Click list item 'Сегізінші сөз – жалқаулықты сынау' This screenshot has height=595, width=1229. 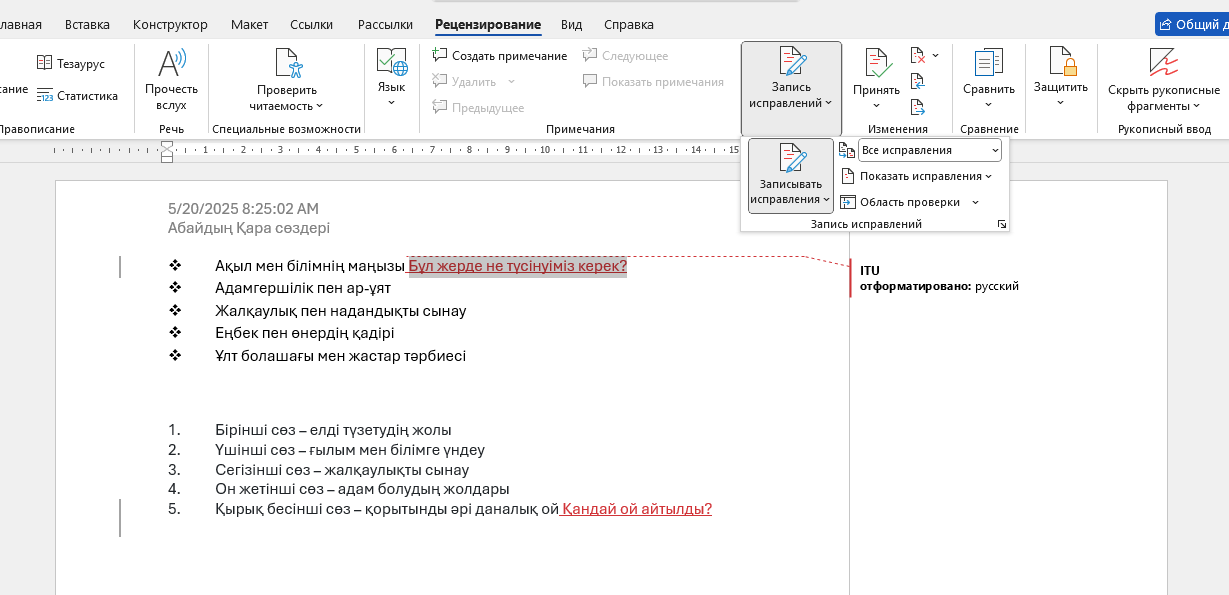pyautogui.click(x=342, y=470)
